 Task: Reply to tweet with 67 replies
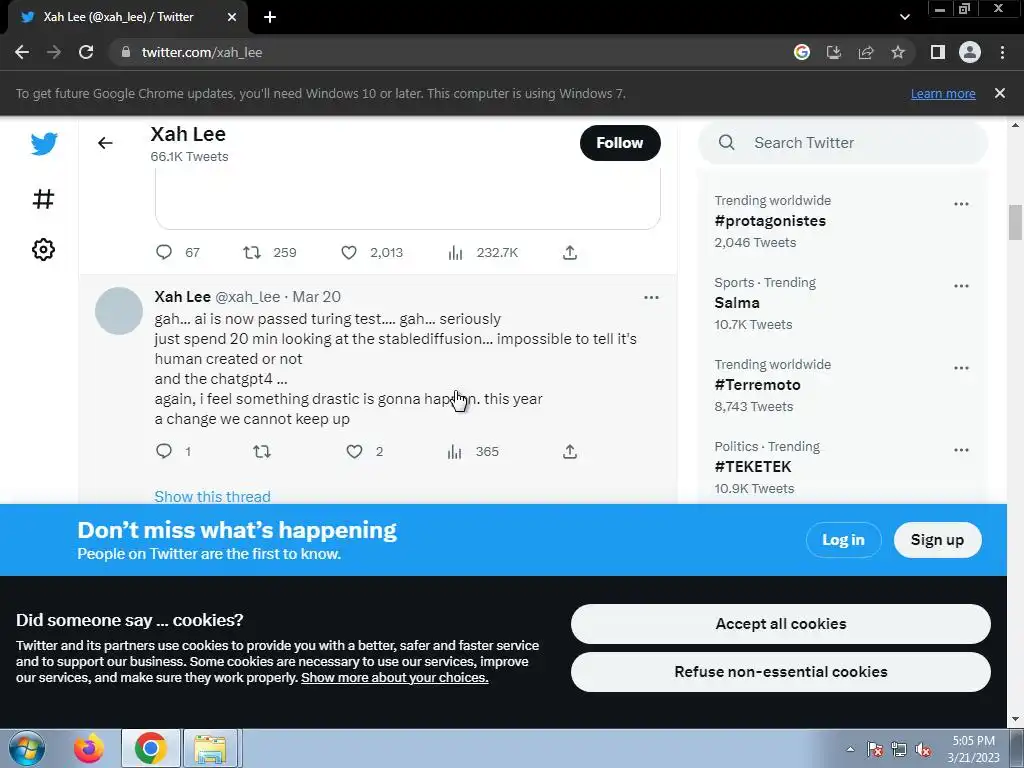[x=164, y=252]
